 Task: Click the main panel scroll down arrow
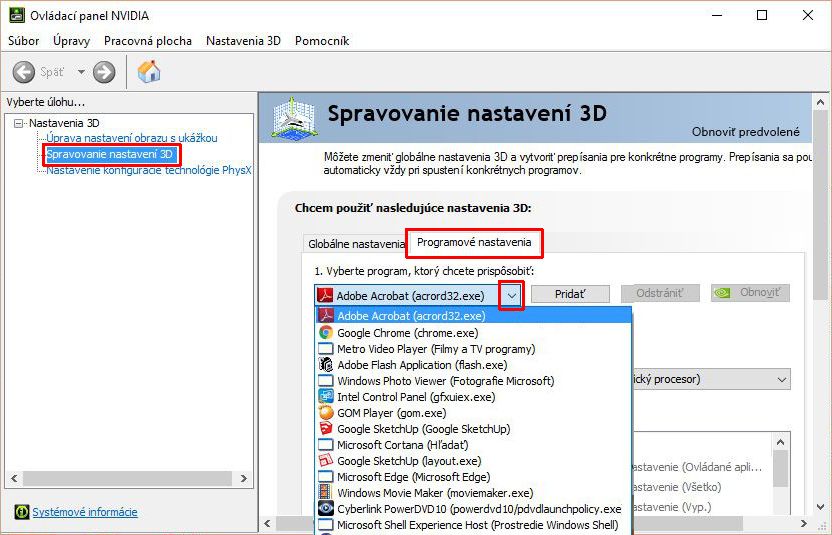820,507
